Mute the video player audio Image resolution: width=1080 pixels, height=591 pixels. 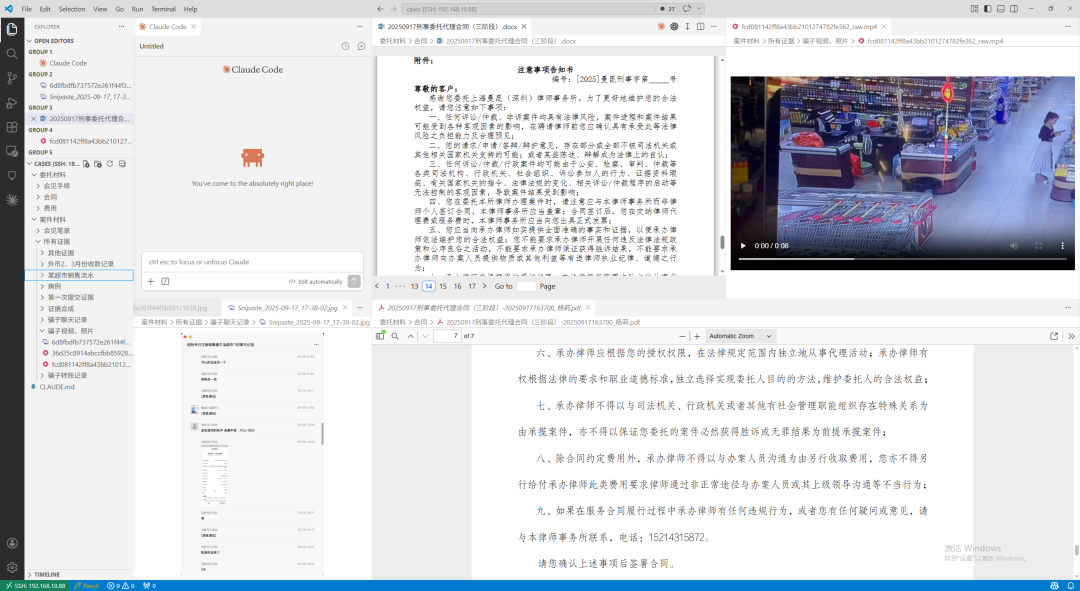point(1014,245)
